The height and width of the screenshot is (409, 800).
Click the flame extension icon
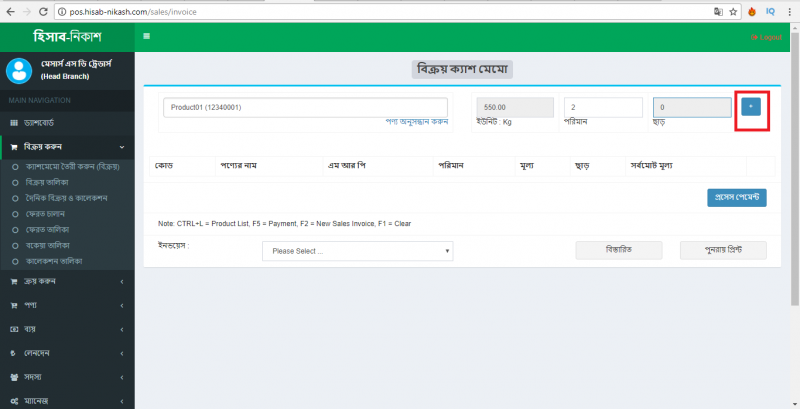coord(752,12)
